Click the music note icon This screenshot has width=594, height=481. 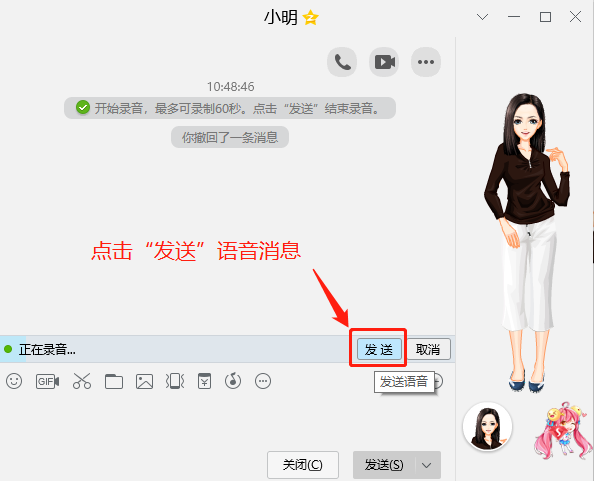click(233, 381)
